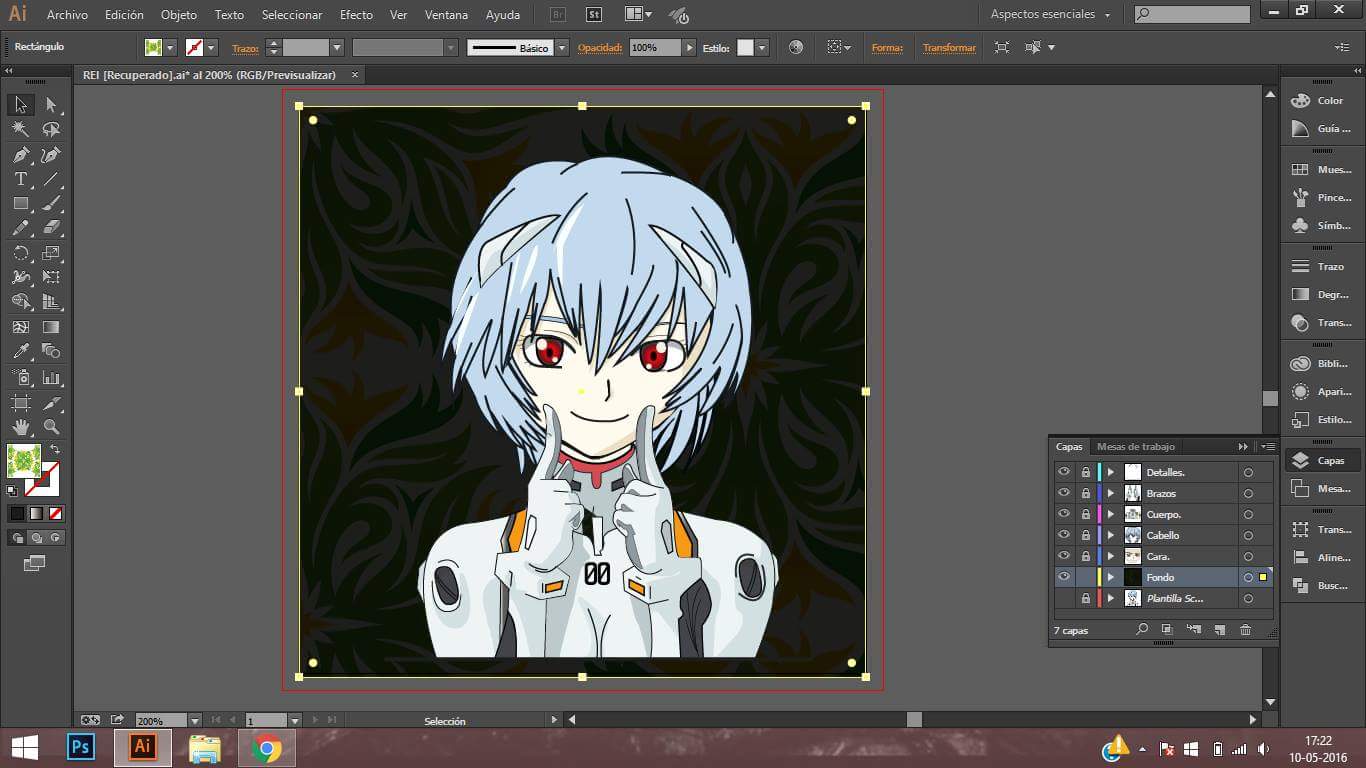The width and height of the screenshot is (1366, 768).
Task: Delete selection with Layers panel trash icon
Action: [x=1245, y=630]
